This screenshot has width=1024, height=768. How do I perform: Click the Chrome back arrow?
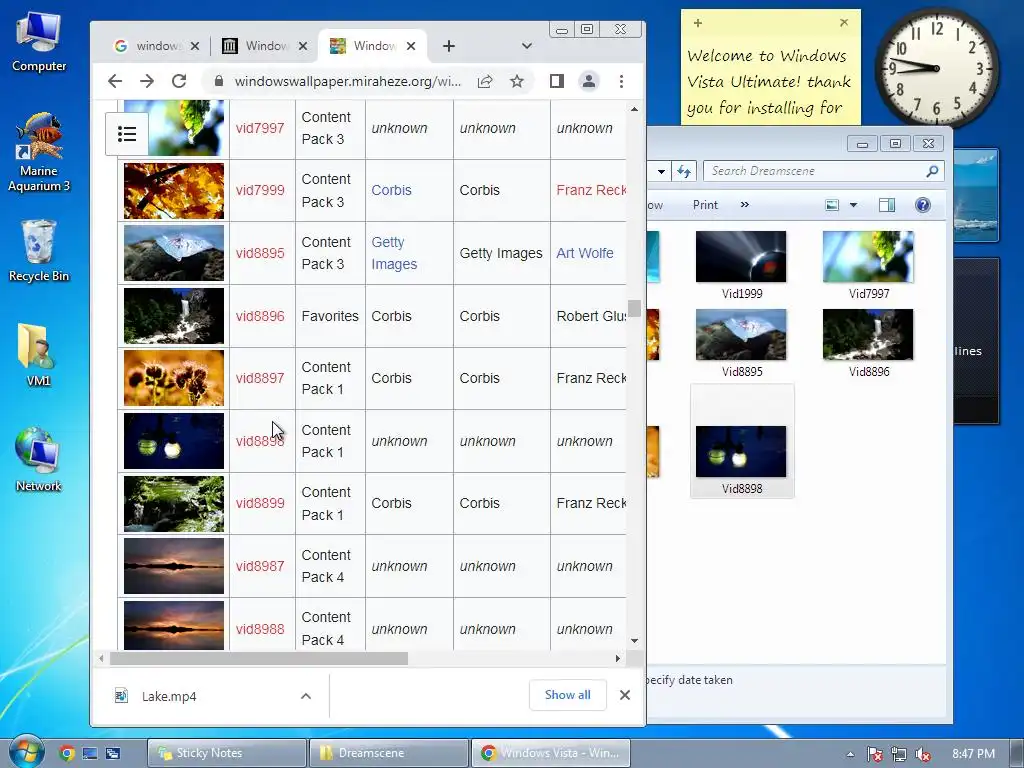(115, 81)
